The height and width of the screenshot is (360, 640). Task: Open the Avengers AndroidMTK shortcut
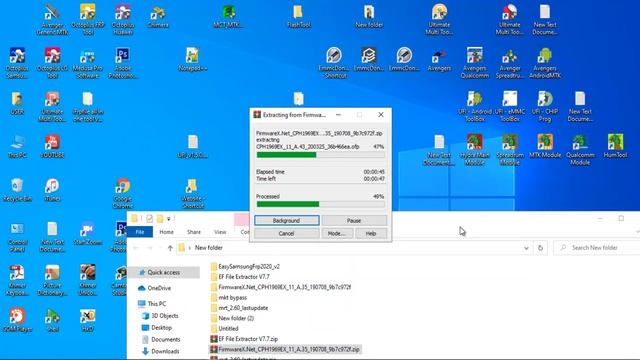pos(545,63)
